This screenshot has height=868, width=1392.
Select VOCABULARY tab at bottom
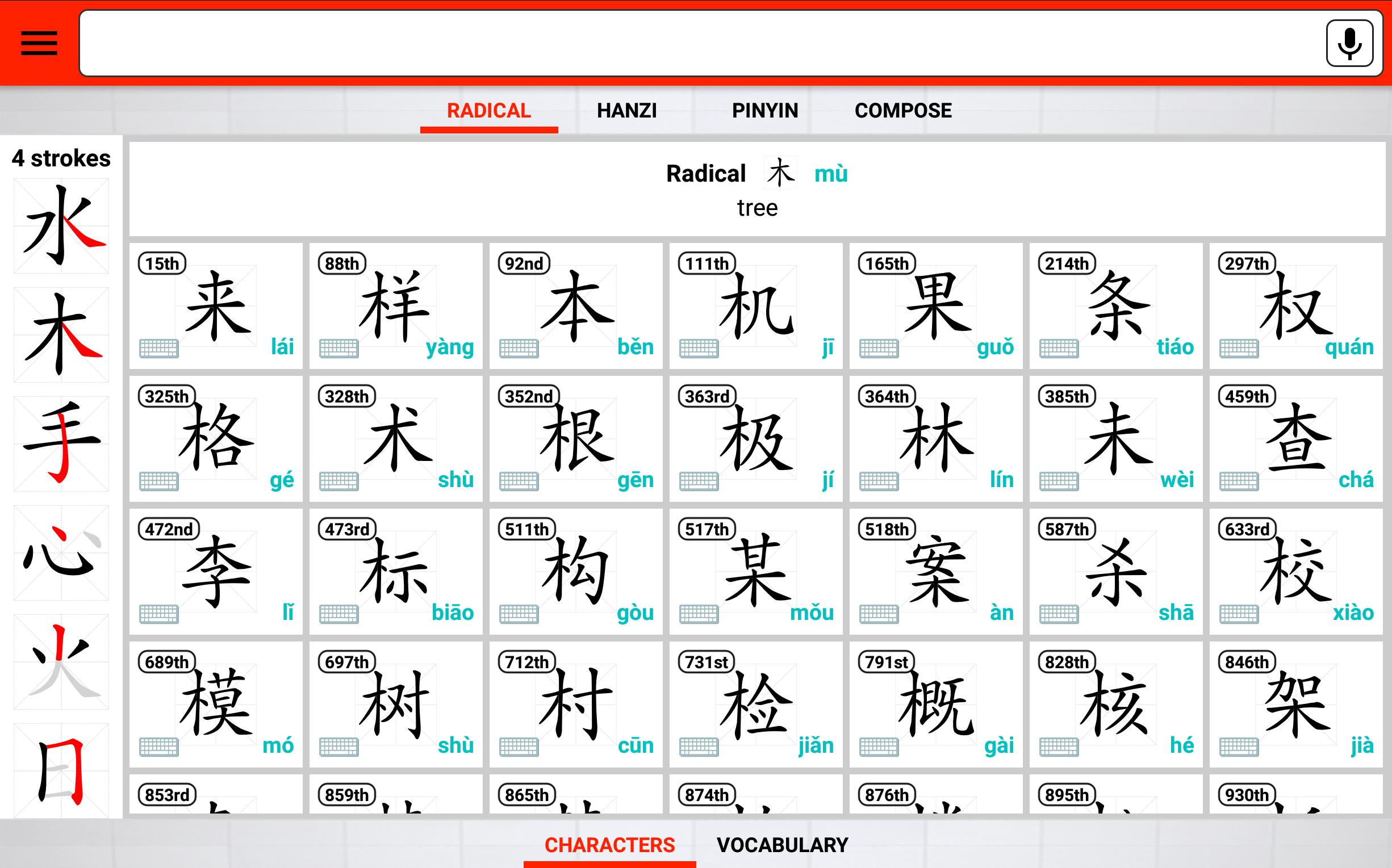coord(783,844)
